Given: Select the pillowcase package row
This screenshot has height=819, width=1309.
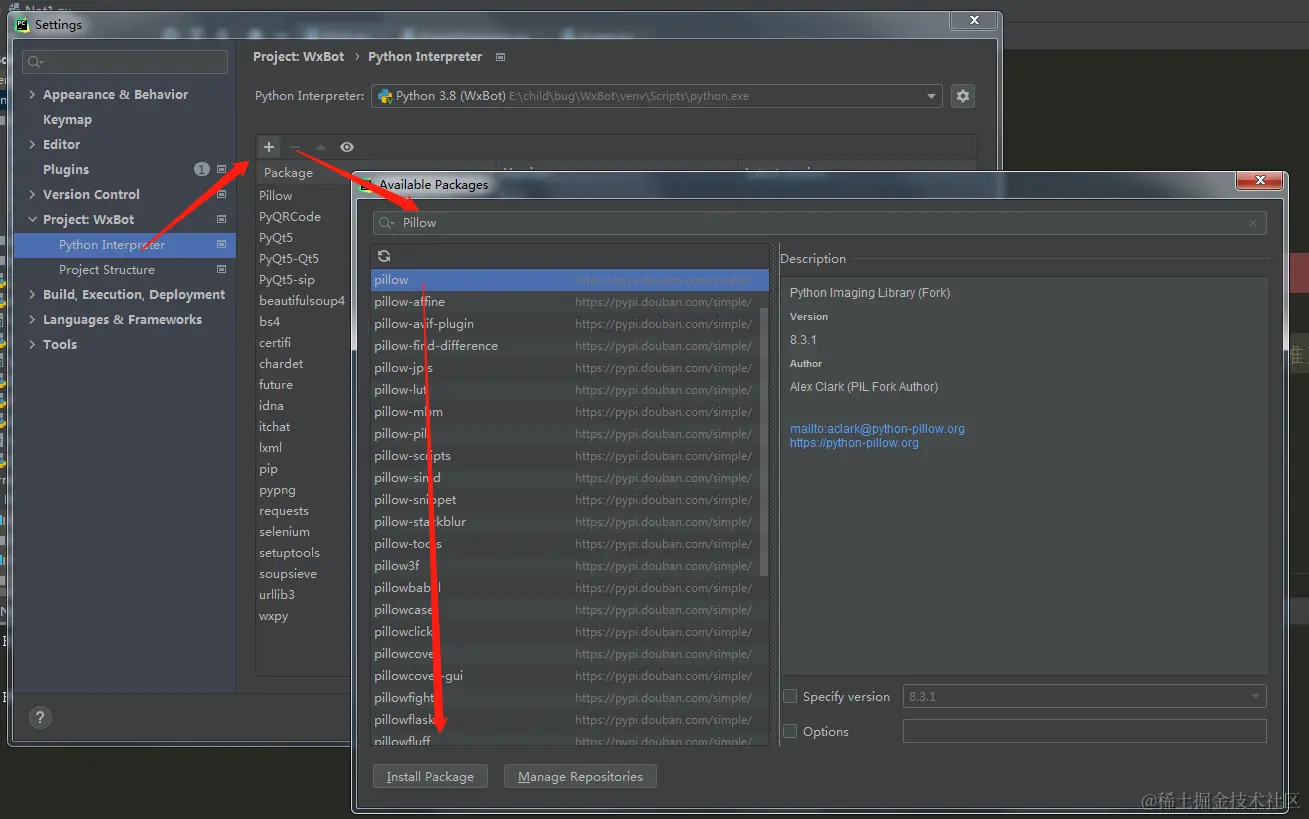Looking at the screenshot, I should point(570,610).
